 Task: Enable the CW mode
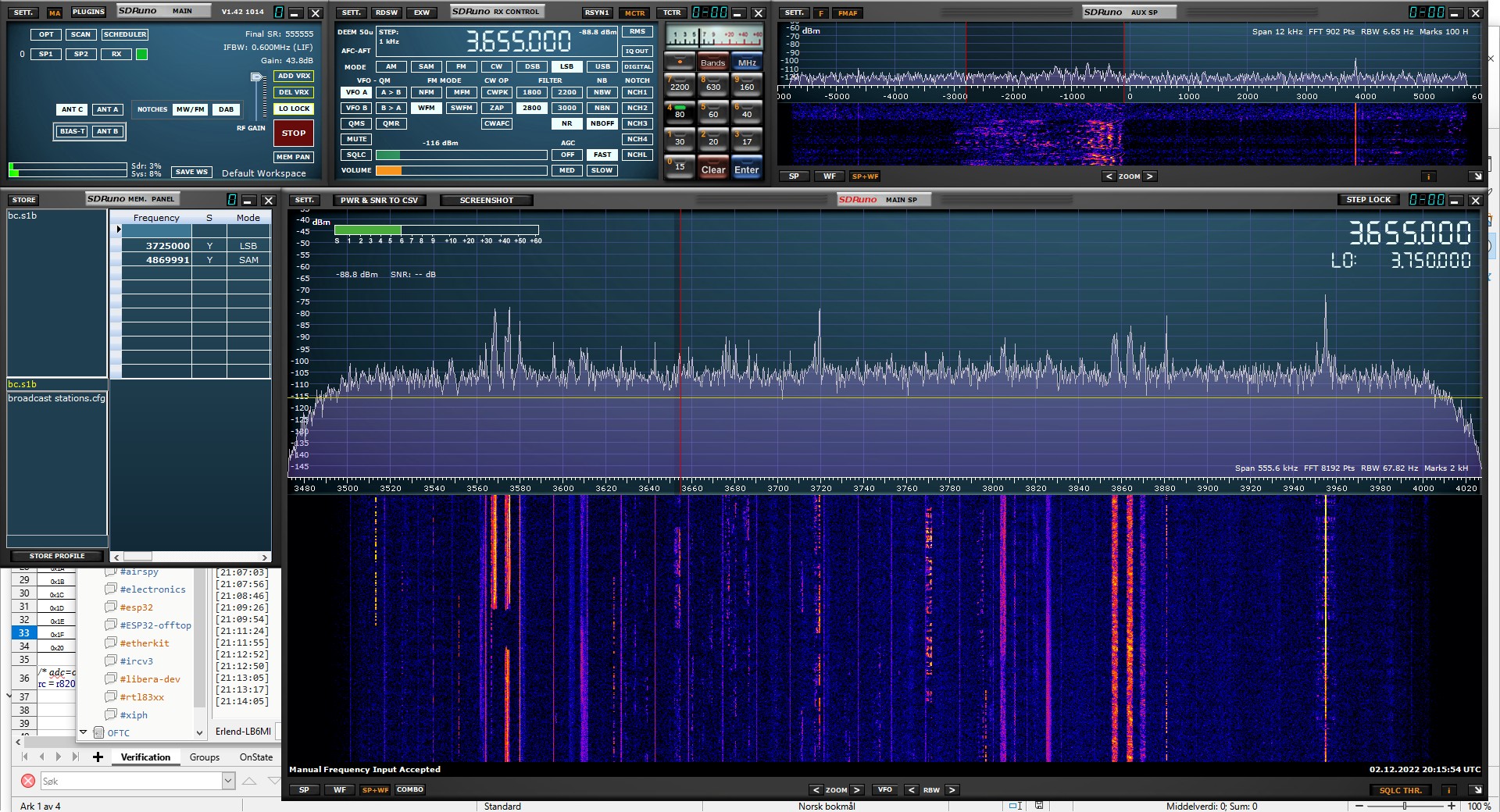(x=496, y=66)
